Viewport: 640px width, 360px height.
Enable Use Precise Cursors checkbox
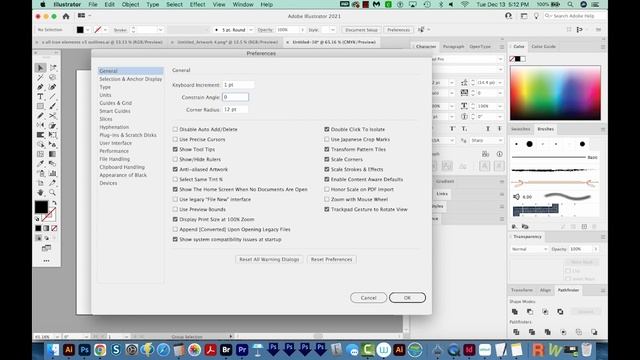coord(175,139)
